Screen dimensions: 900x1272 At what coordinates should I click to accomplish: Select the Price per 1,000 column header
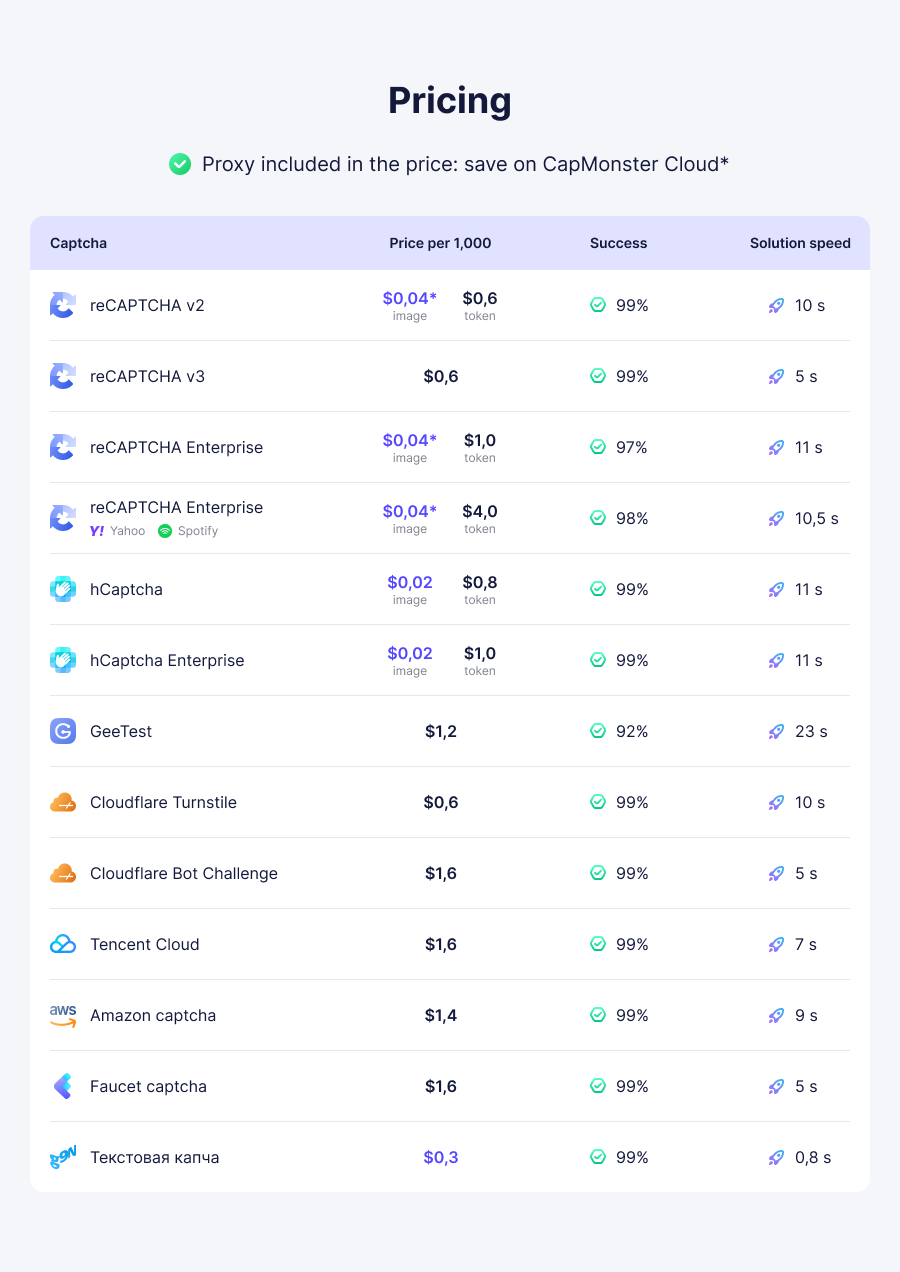coord(440,243)
